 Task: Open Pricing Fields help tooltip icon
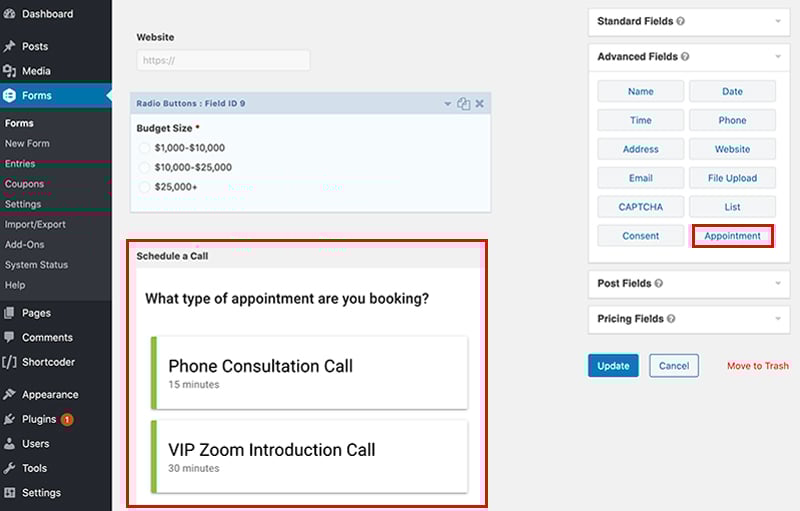[x=671, y=319]
